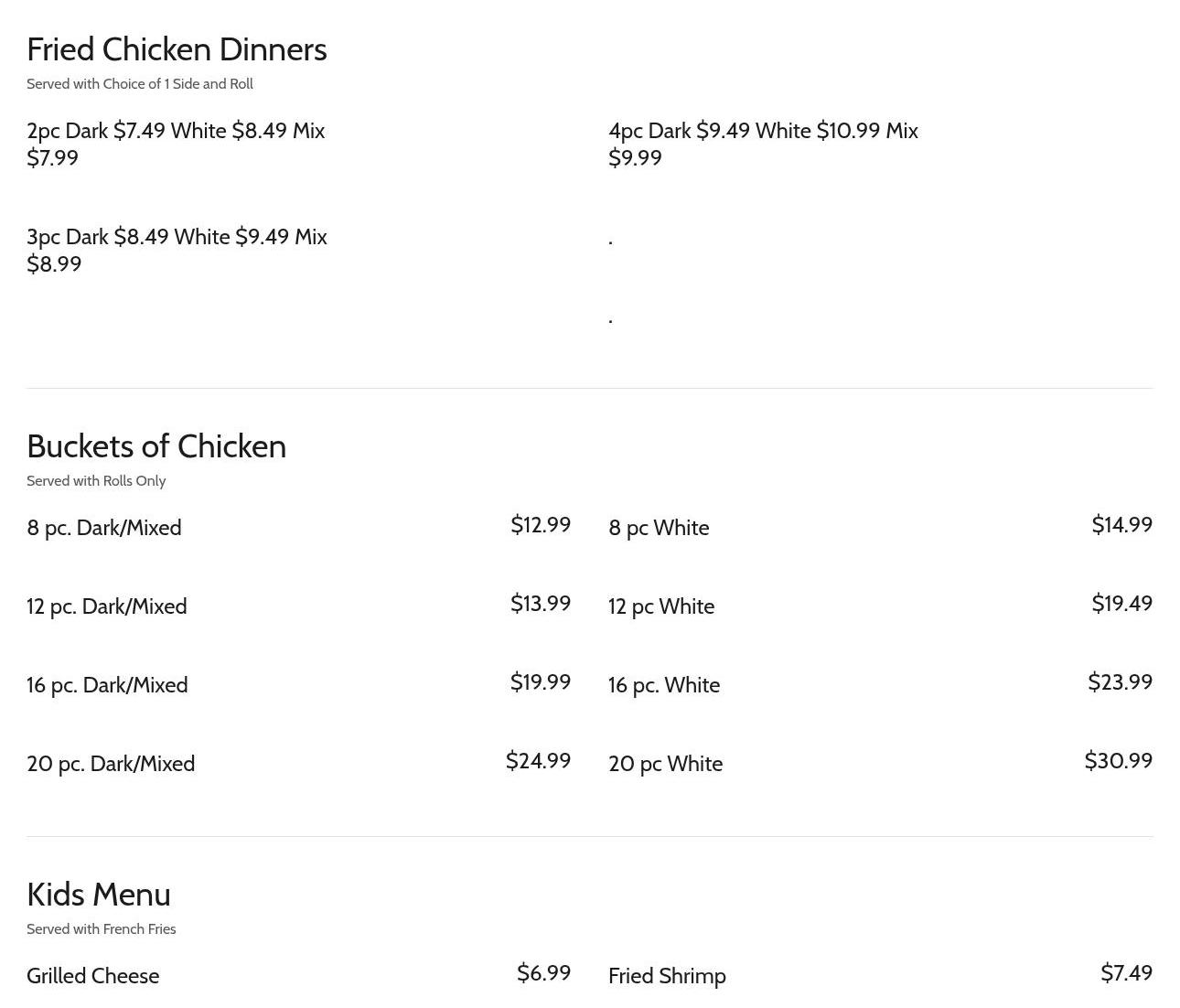This screenshot has height=1008, width=1180.
Task: Choose the 12 pc White bucket
Action: tap(661, 606)
